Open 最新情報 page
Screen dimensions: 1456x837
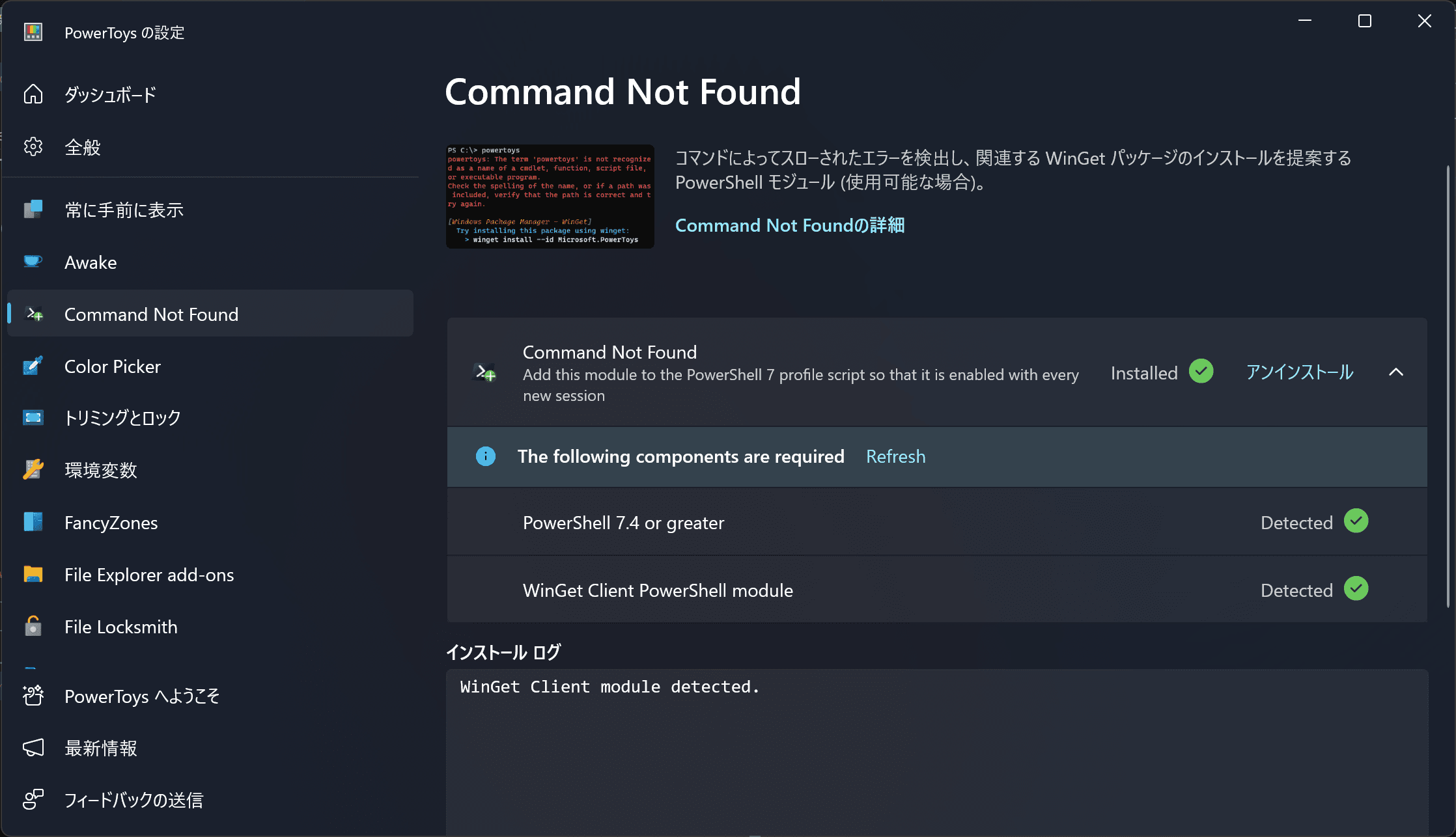[x=210, y=748]
